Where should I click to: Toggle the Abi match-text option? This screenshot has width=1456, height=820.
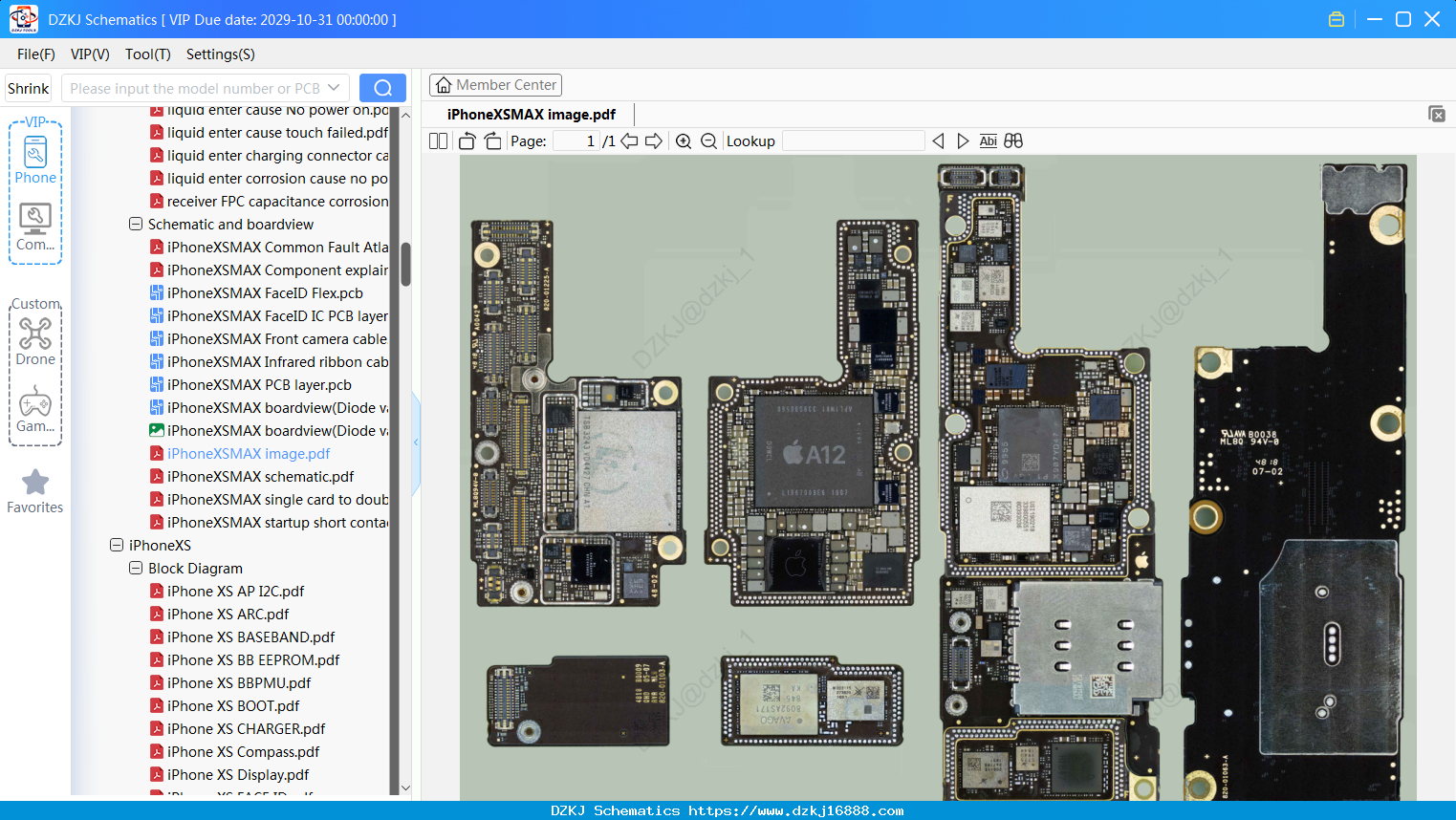989,141
